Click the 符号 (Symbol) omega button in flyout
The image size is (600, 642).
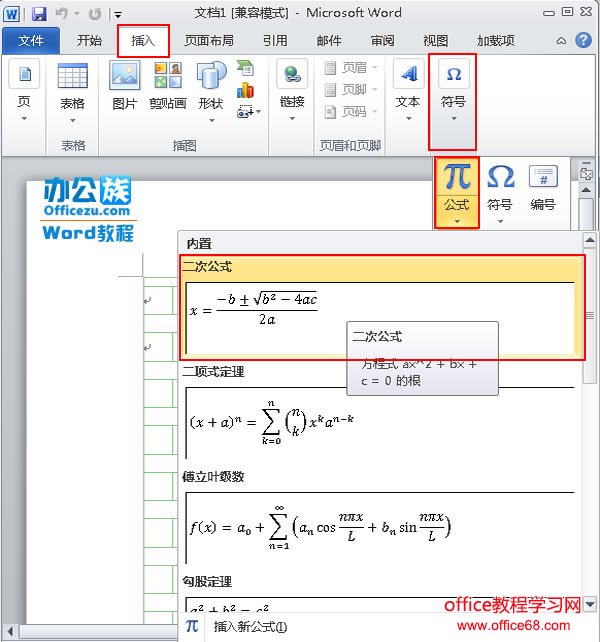click(x=500, y=193)
